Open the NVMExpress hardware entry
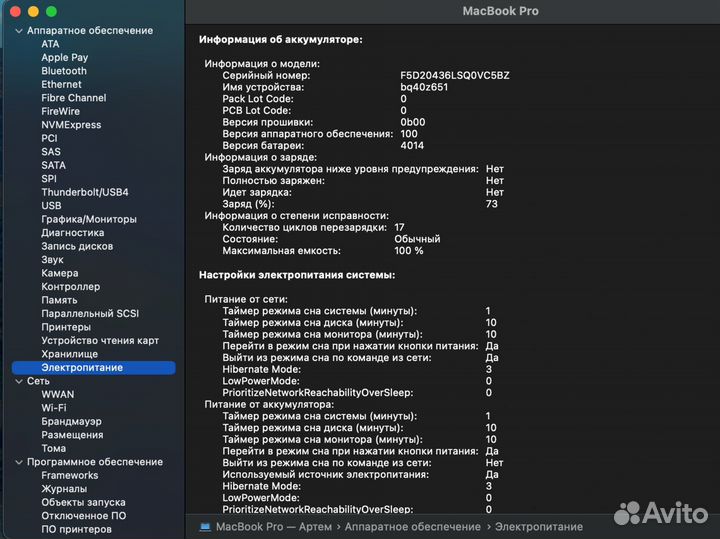 tap(71, 125)
